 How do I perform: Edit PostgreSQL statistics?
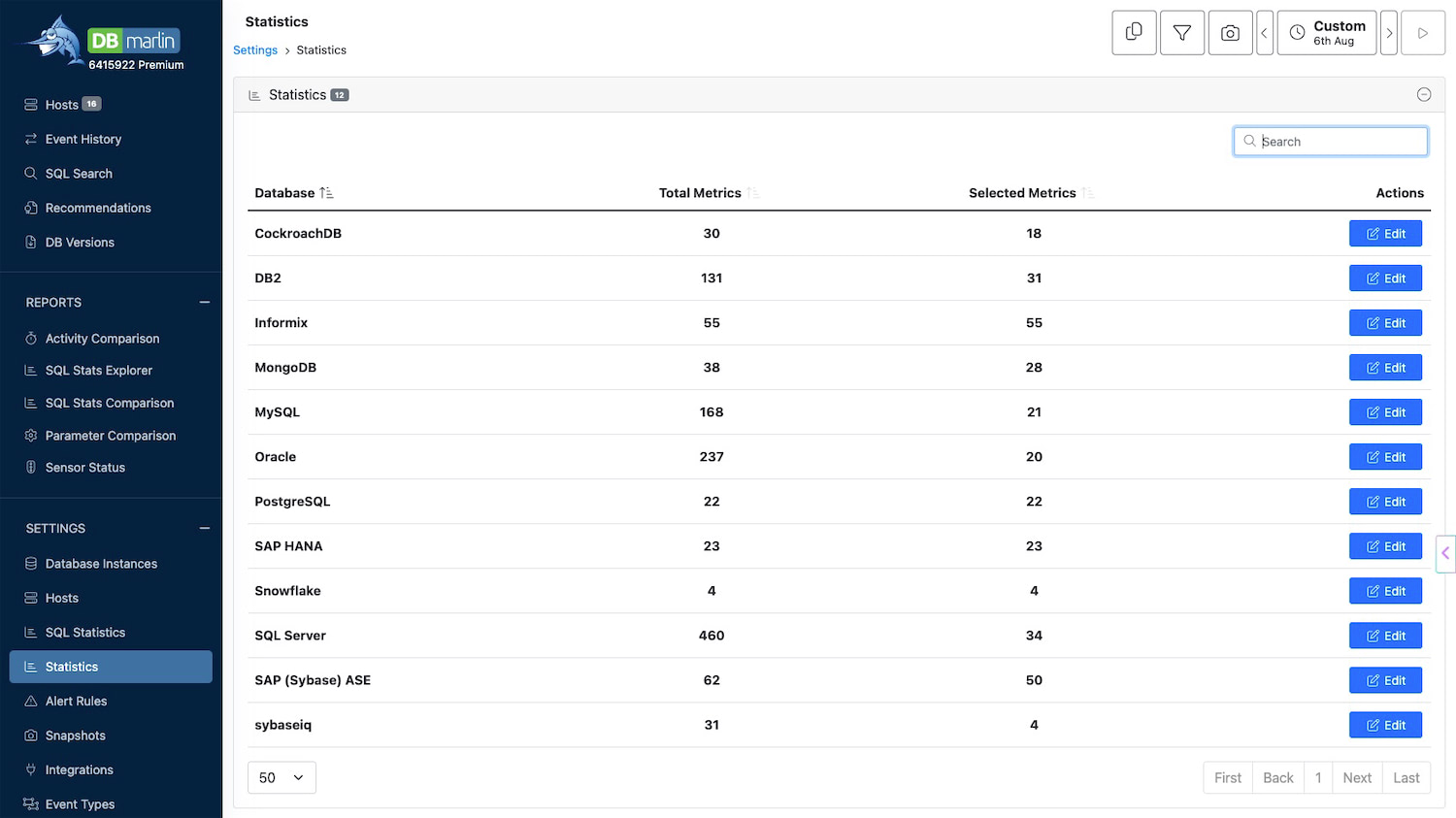point(1385,502)
